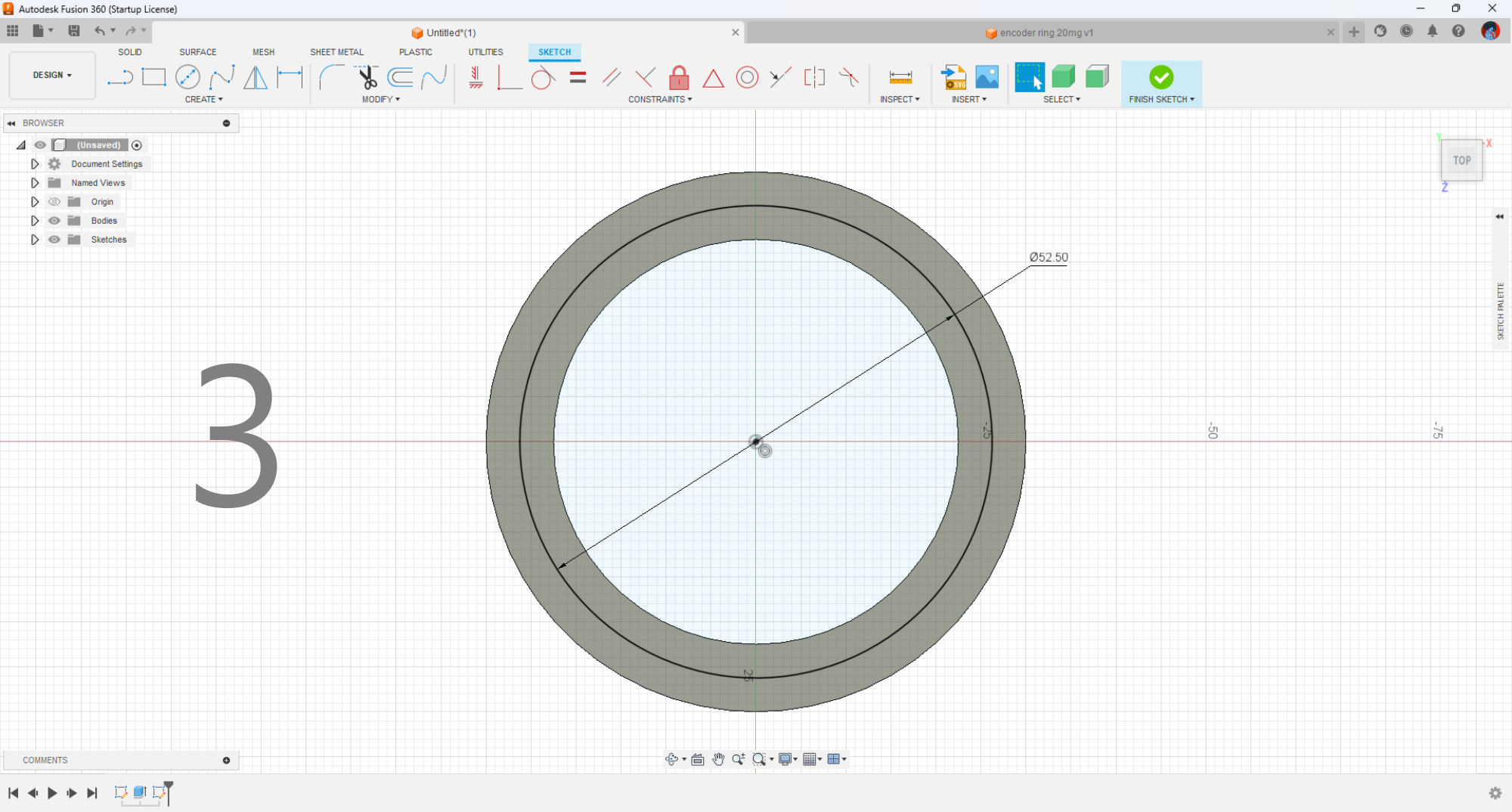Screen dimensions: 1512x812
Task: Insert an SVG into the sketch
Action: click(953, 76)
